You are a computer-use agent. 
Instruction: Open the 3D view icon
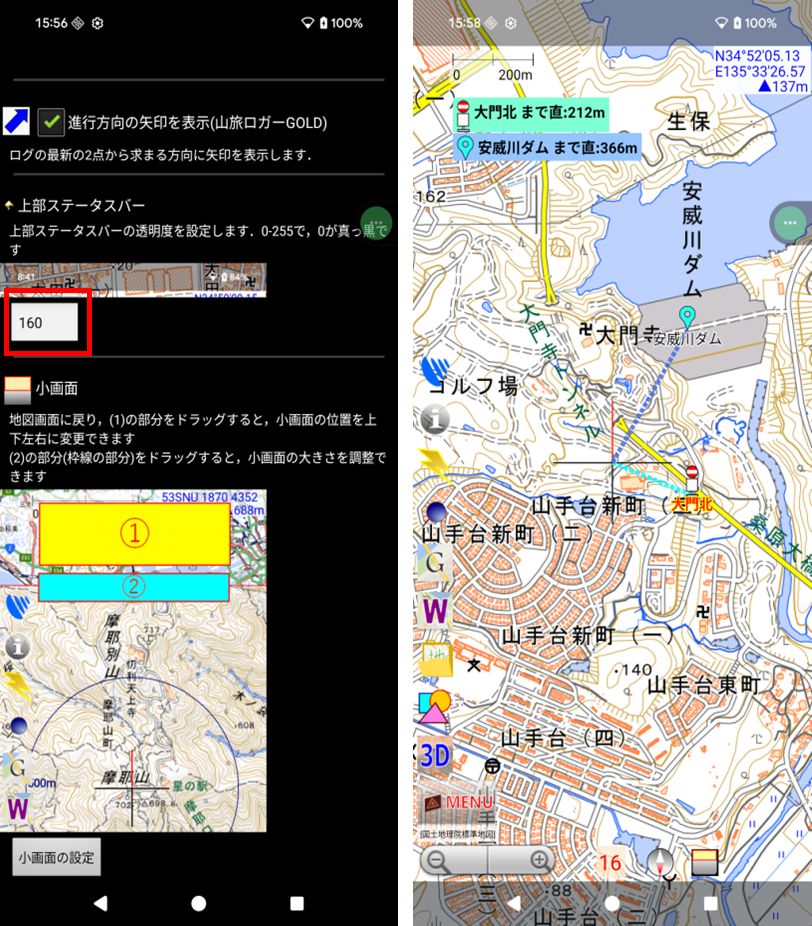(x=435, y=755)
